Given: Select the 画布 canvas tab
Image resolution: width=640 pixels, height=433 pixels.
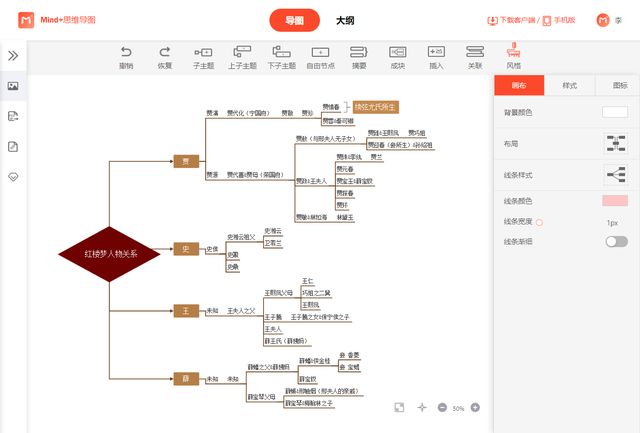Looking at the screenshot, I should pos(519,85).
